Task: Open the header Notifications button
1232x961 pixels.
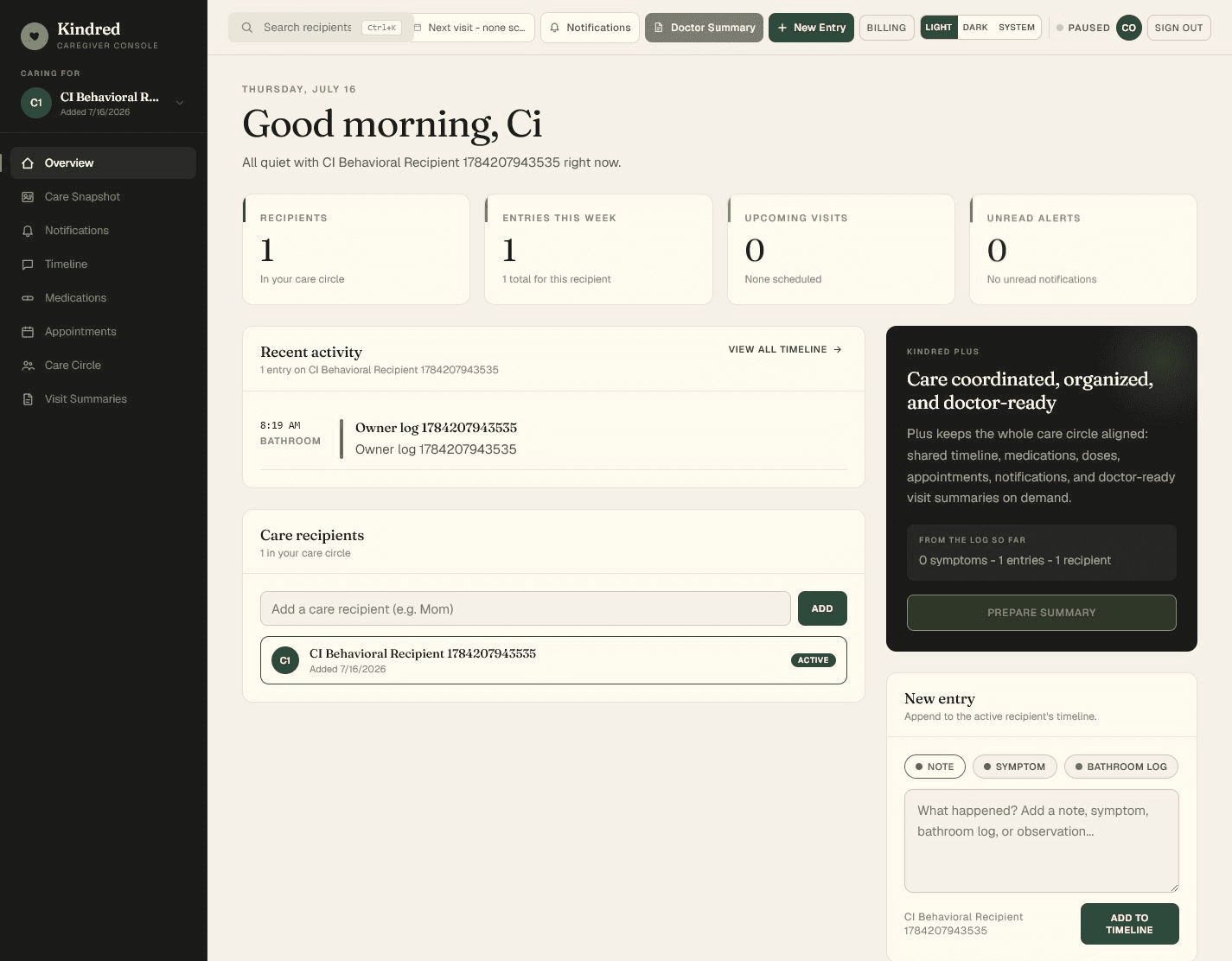Action: pos(590,28)
